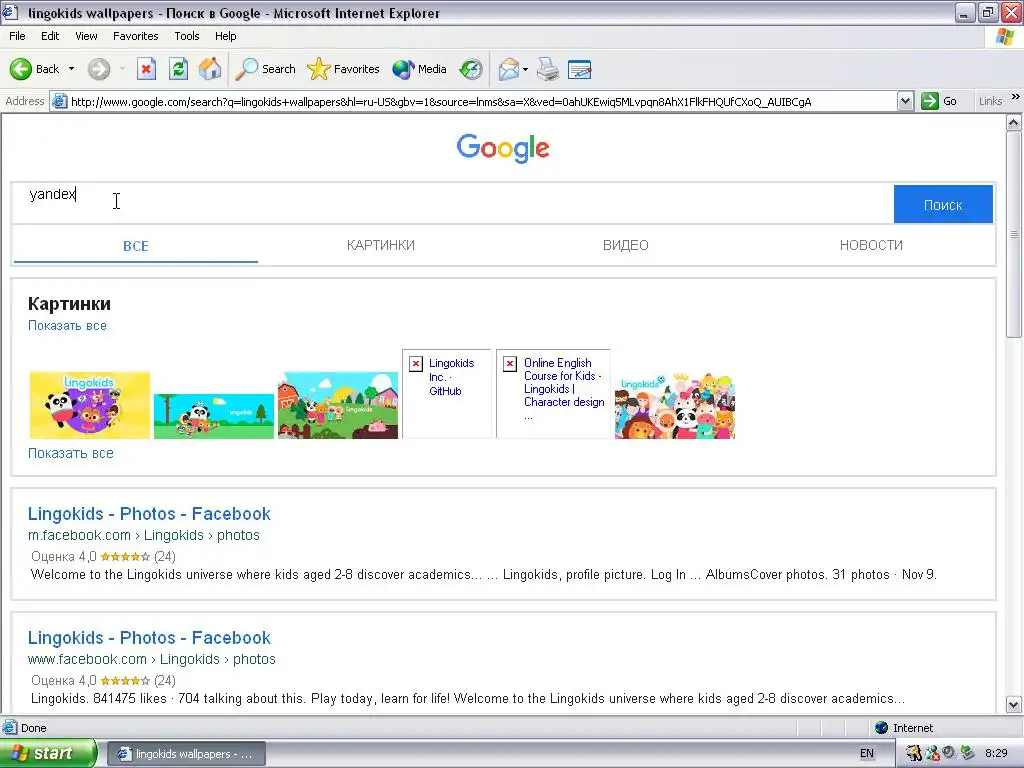Click the scrollbar down arrow
1024x768 pixels.
(1014, 705)
